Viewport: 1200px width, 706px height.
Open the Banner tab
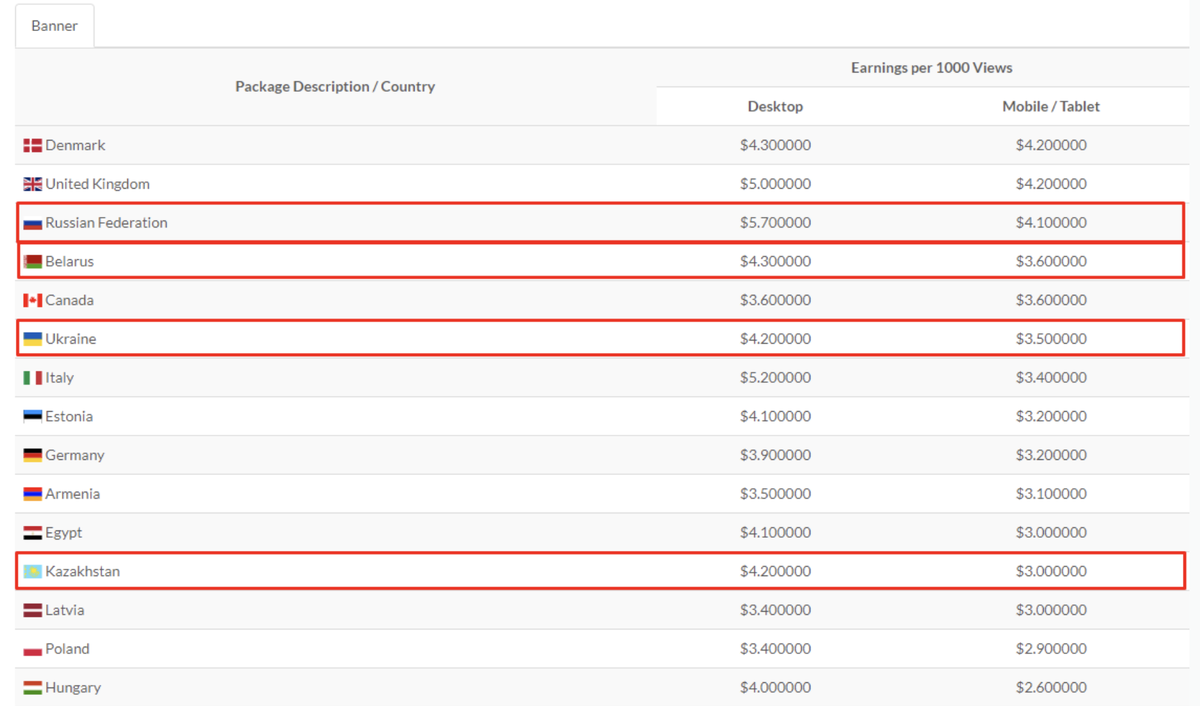[x=55, y=26]
